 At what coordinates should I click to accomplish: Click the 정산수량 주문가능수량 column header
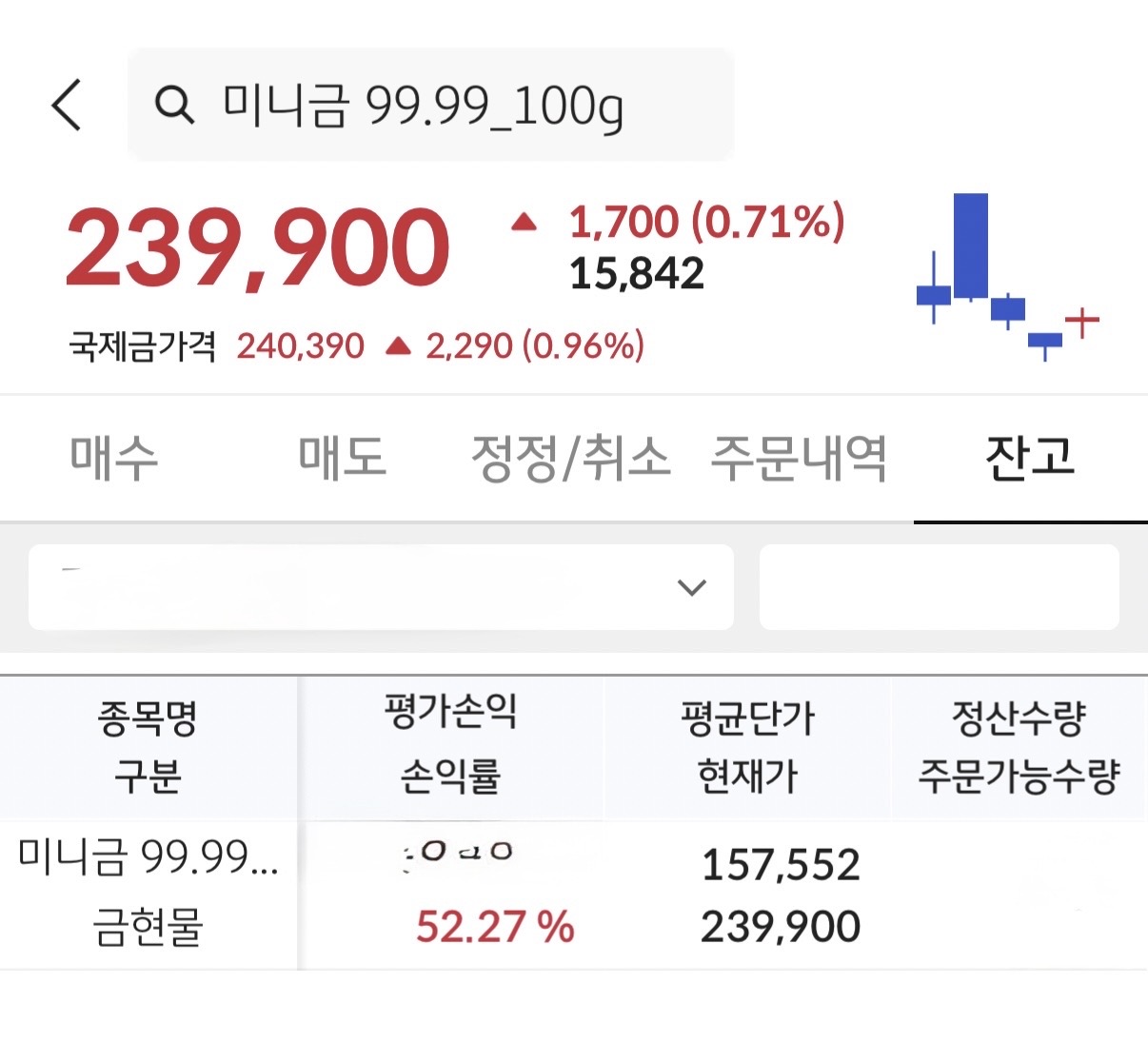tap(1019, 747)
